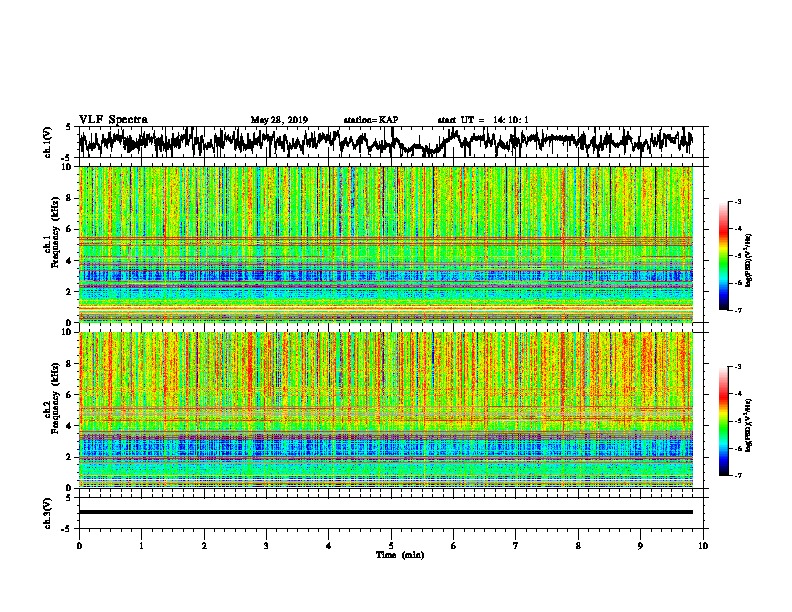Click the 'ch.3(V)' axis label

[x=48, y=513]
